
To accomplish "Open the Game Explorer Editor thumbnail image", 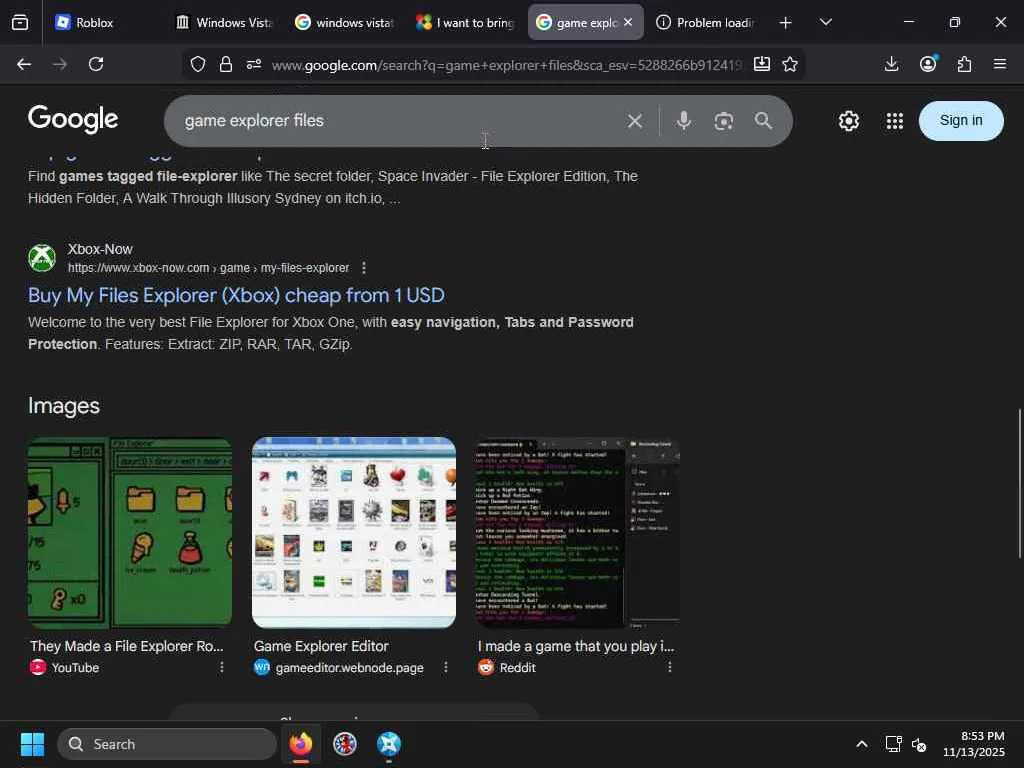I will (354, 532).
